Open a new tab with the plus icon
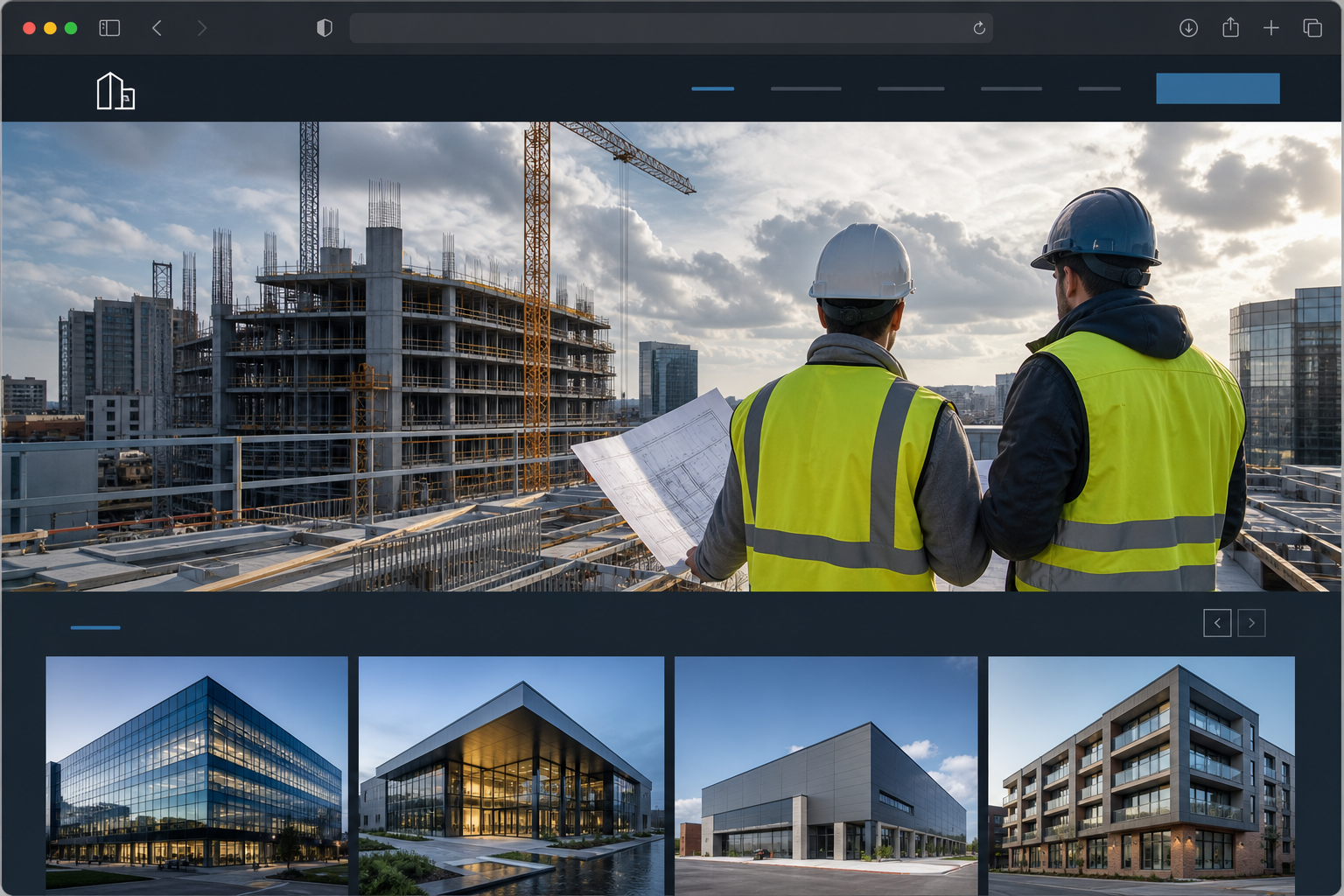 click(x=1271, y=28)
